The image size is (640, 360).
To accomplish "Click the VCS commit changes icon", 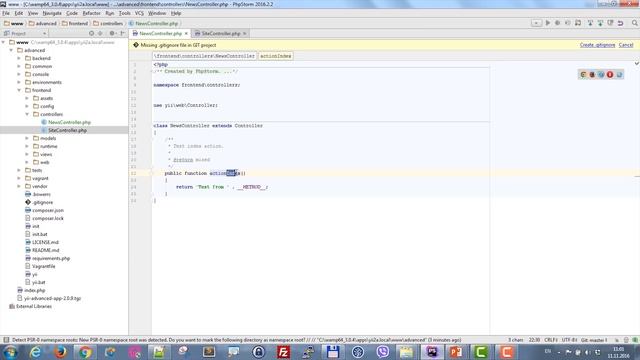I will 600,23.
